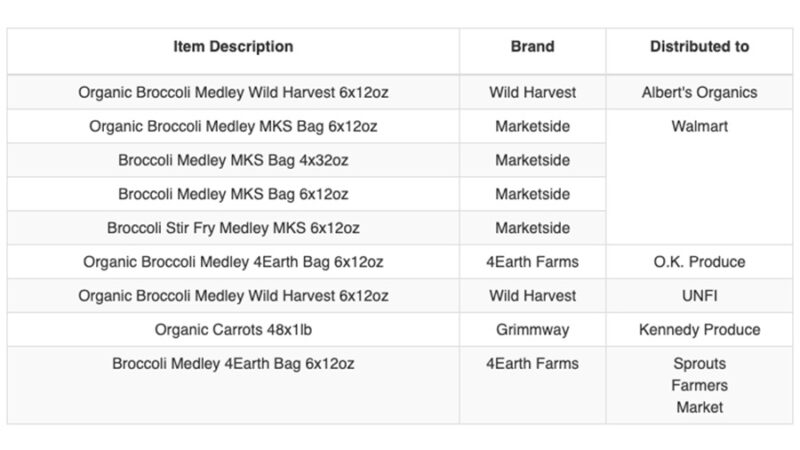
Task: Select Marketside brand beside Stir Fry Medley
Action: [x=532, y=228]
